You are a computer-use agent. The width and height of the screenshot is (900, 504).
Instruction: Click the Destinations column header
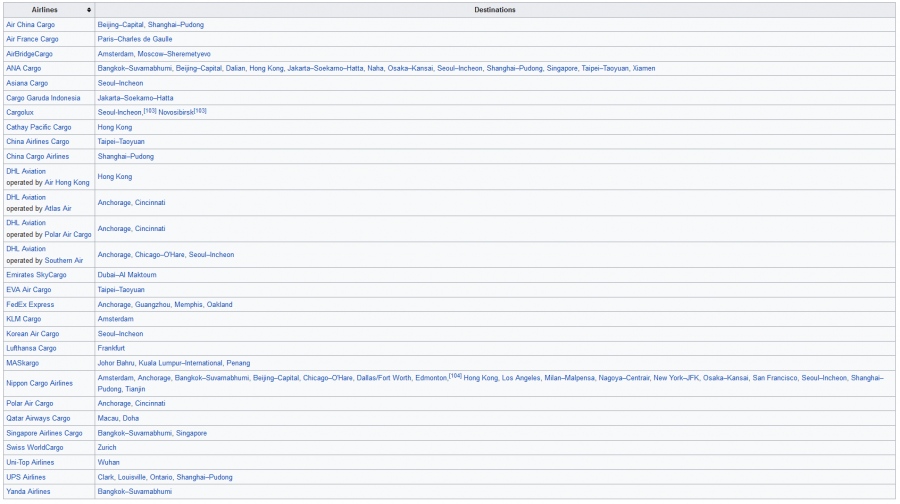pos(495,10)
